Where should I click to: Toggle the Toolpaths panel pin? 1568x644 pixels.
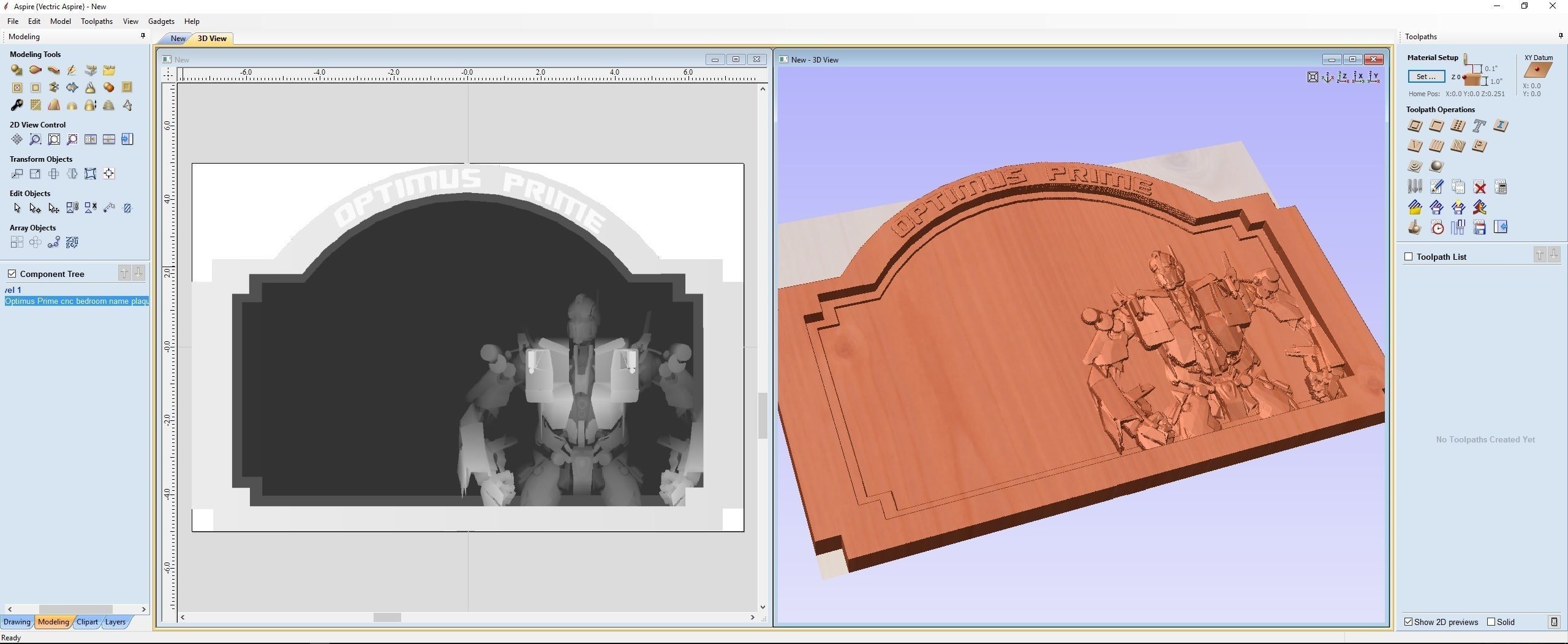pos(1561,36)
